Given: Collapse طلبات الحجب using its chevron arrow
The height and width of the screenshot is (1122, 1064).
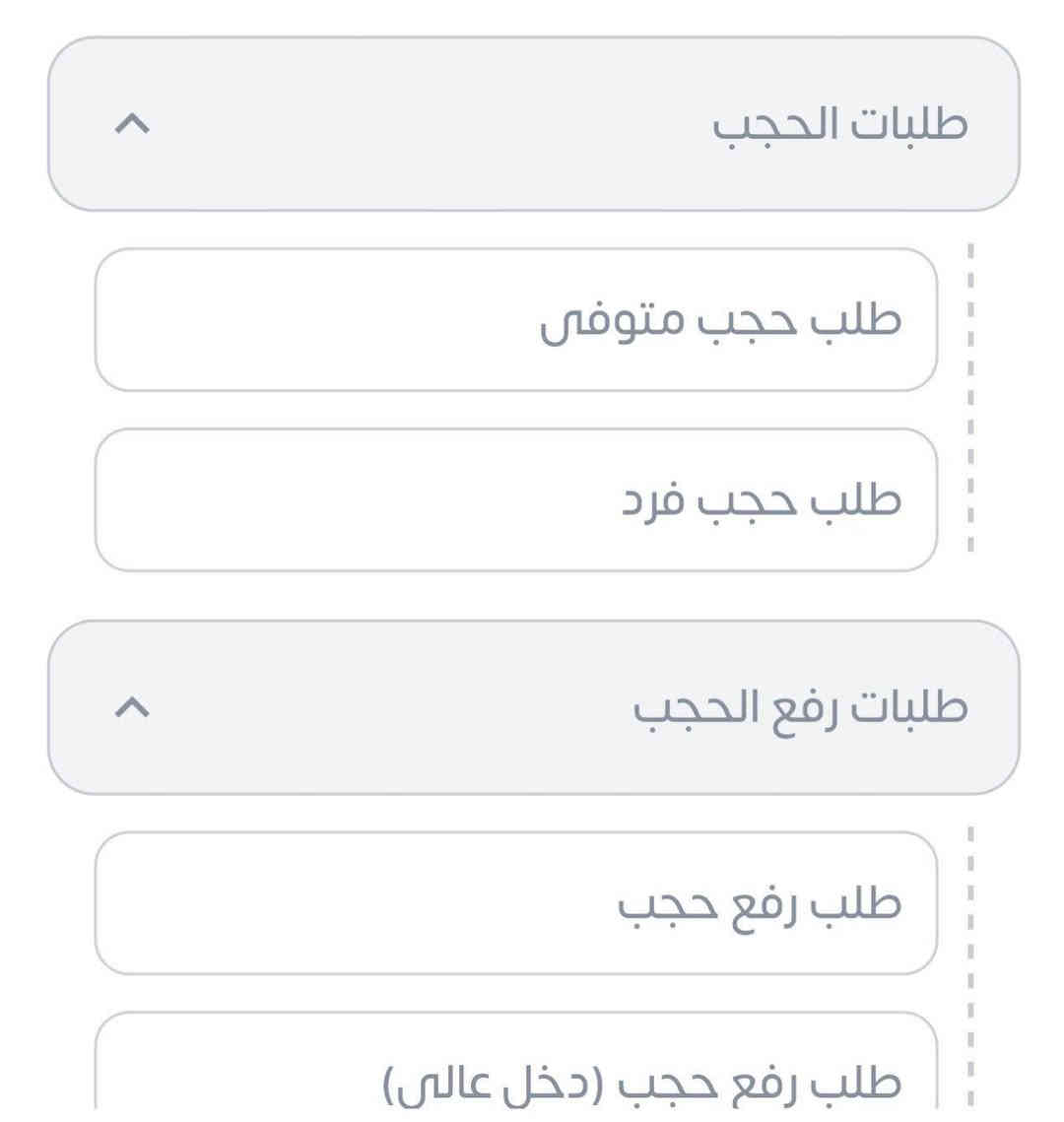Looking at the screenshot, I should pos(134,124).
